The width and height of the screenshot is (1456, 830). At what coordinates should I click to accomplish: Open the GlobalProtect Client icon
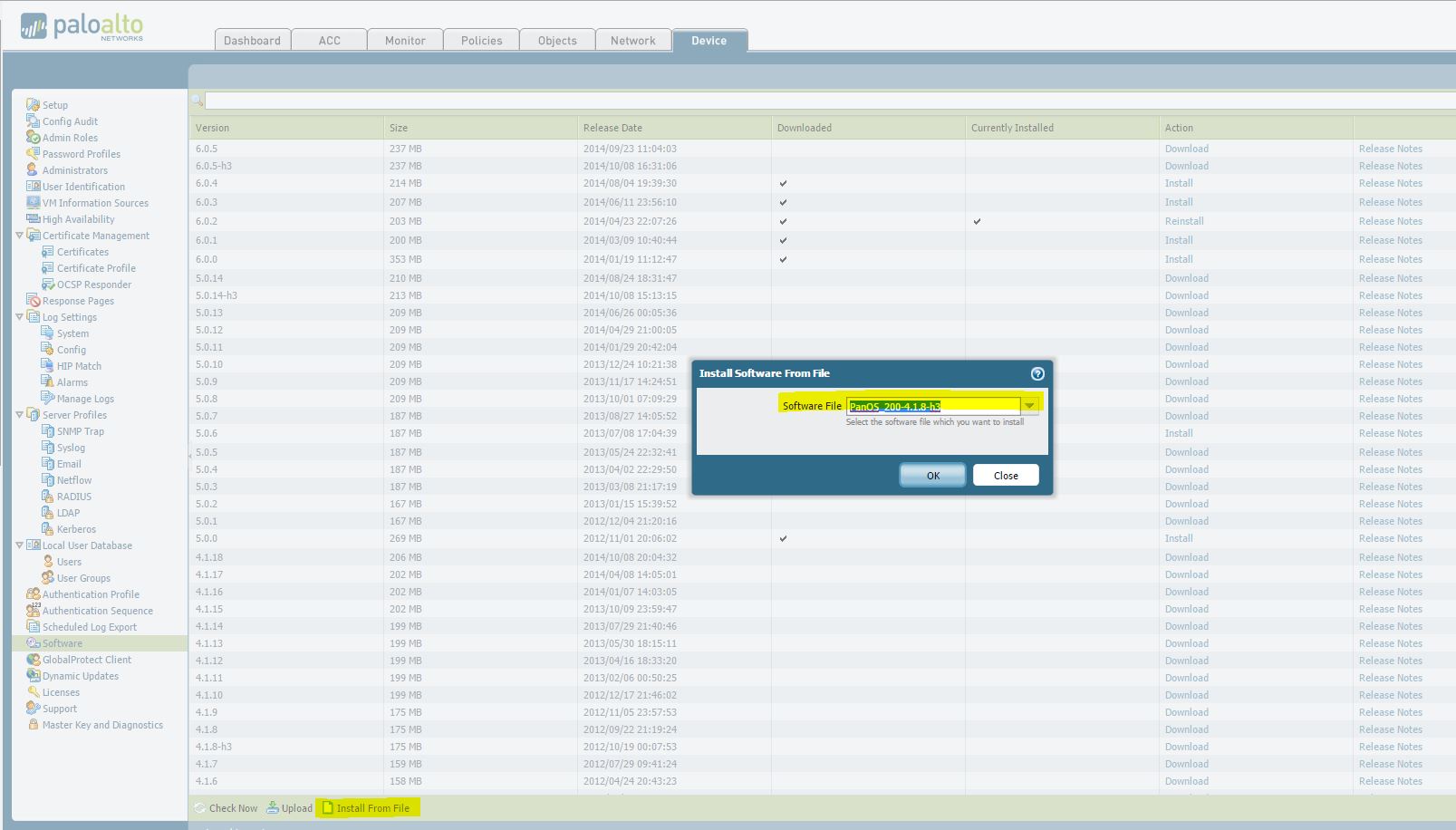pos(33,660)
